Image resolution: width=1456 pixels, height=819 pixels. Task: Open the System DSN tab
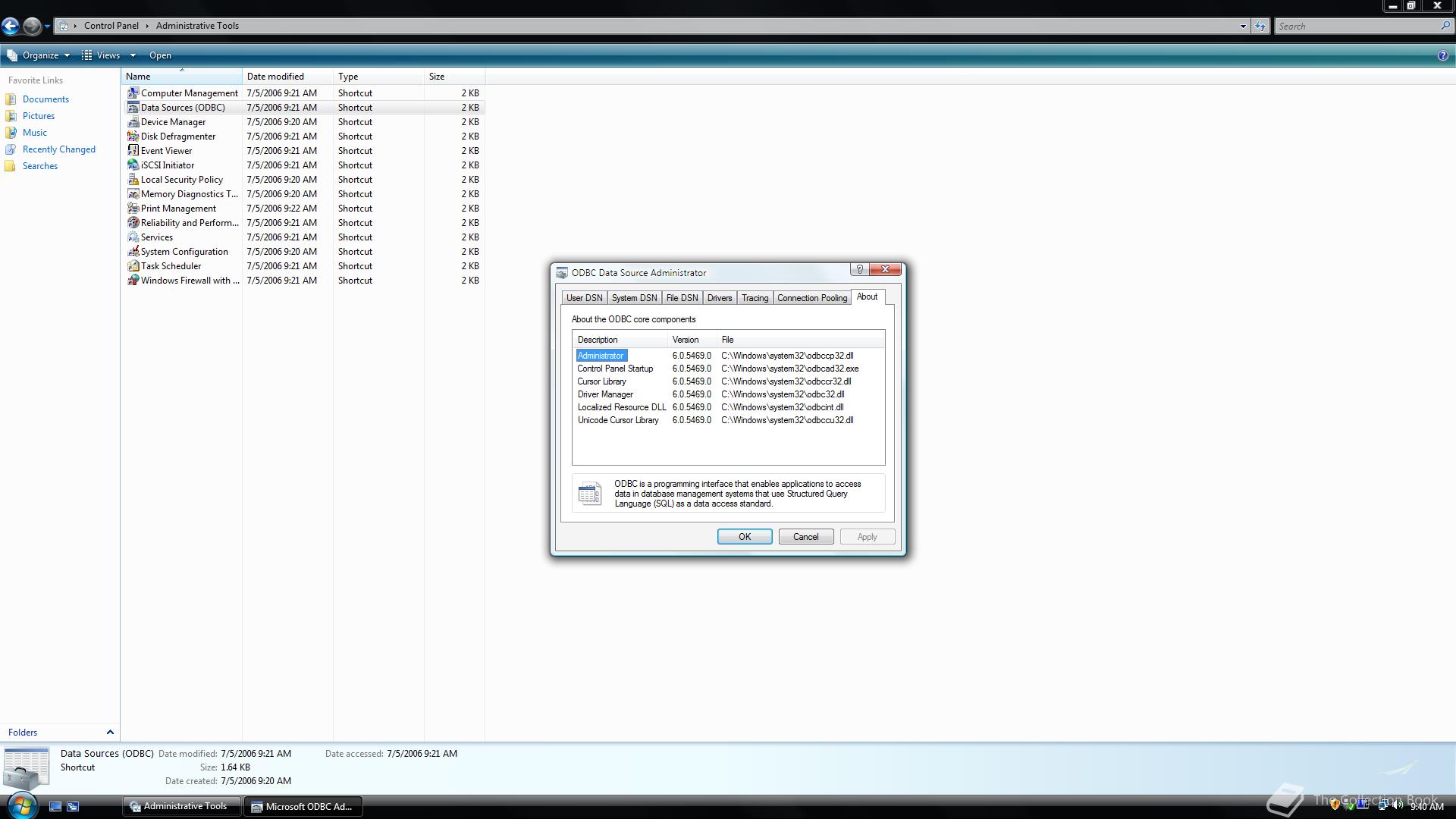634,298
